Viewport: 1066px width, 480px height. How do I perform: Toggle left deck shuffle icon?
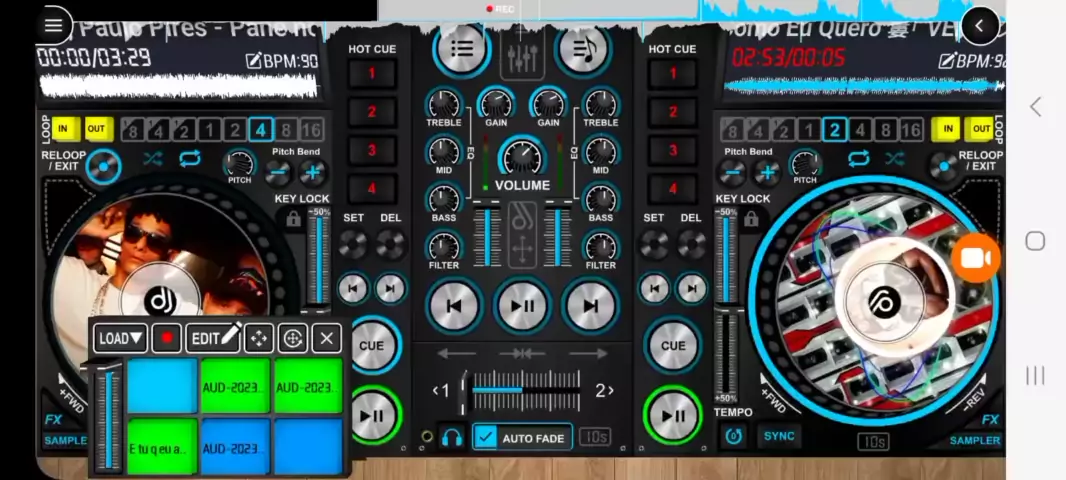click(x=152, y=159)
